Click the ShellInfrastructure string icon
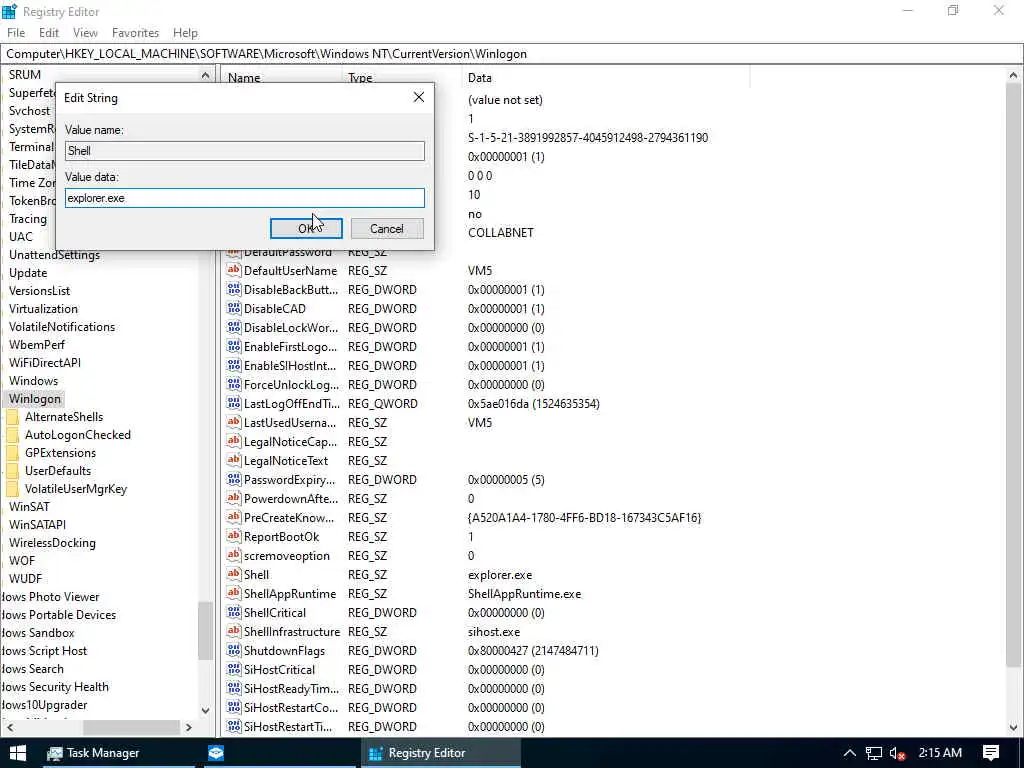Image resolution: width=1024 pixels, height=768 pixels. point(234,631)
